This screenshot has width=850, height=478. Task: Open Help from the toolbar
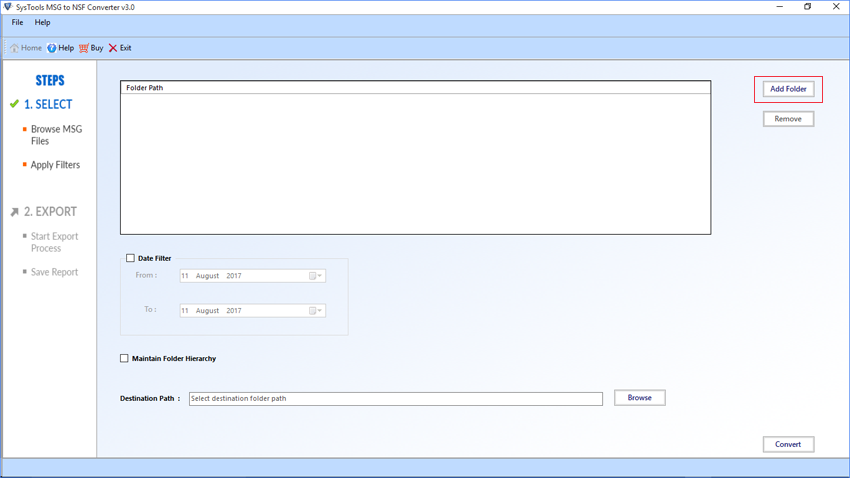coord(60,48)
